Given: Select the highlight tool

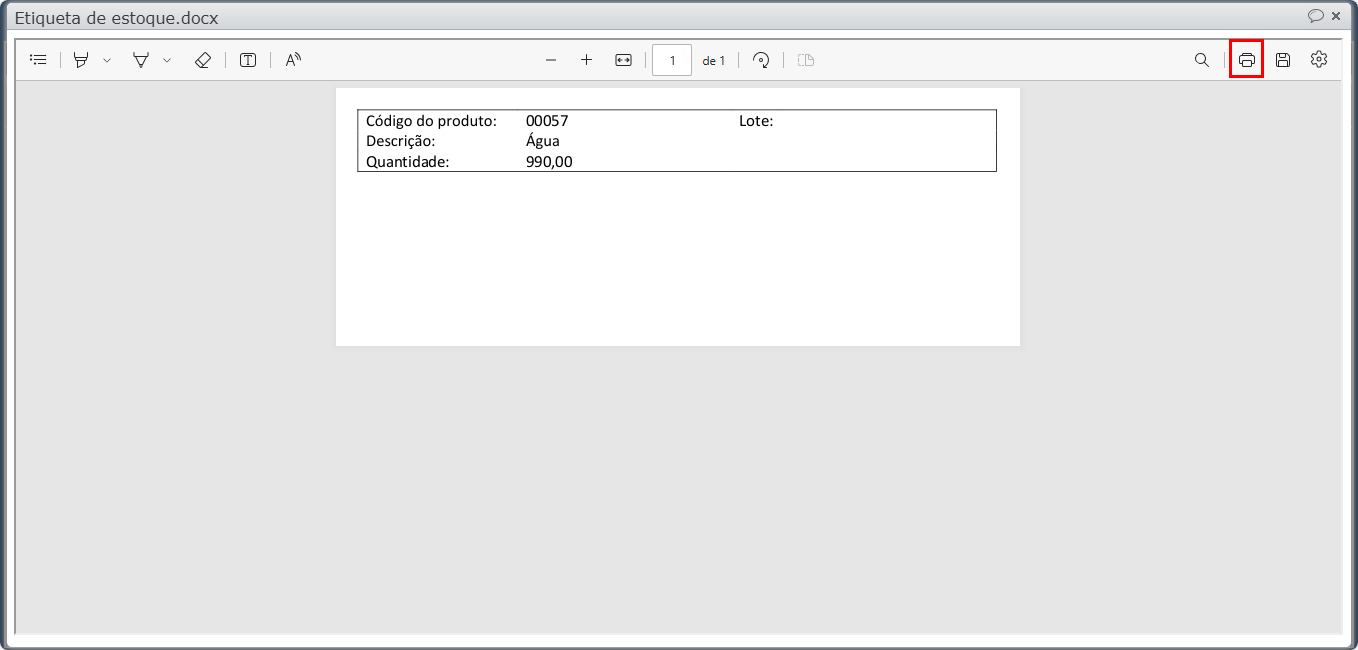Looking at the screenshot, I should pos(81,60).
